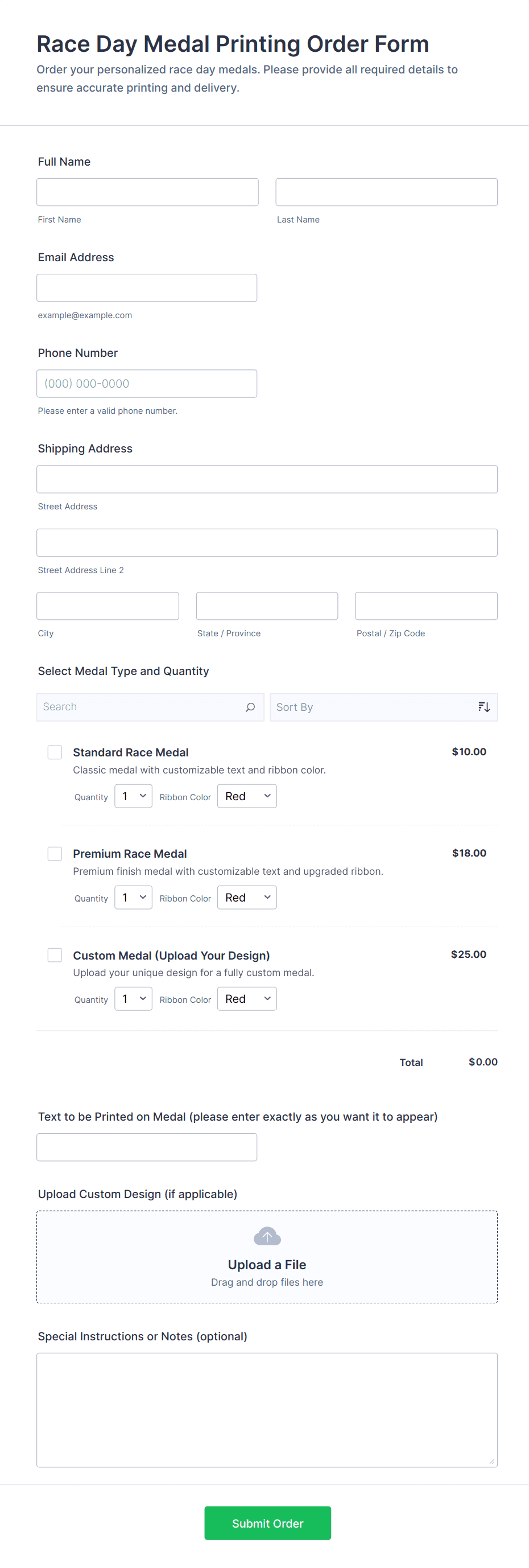Image resolution: width=529 pixels, height=1568 pixels.
Task: Check the Standard Race Medal checkbox
Action: pyautogui.click(x=55, y=752)
